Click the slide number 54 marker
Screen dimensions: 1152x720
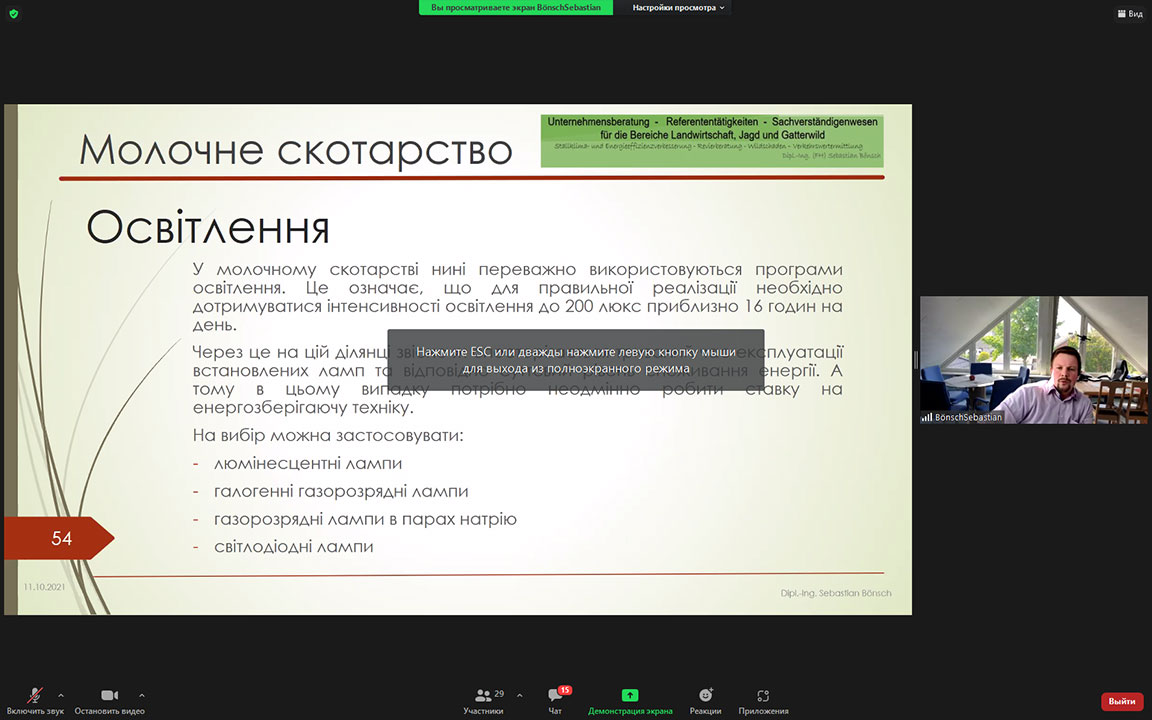click(59, 538)
